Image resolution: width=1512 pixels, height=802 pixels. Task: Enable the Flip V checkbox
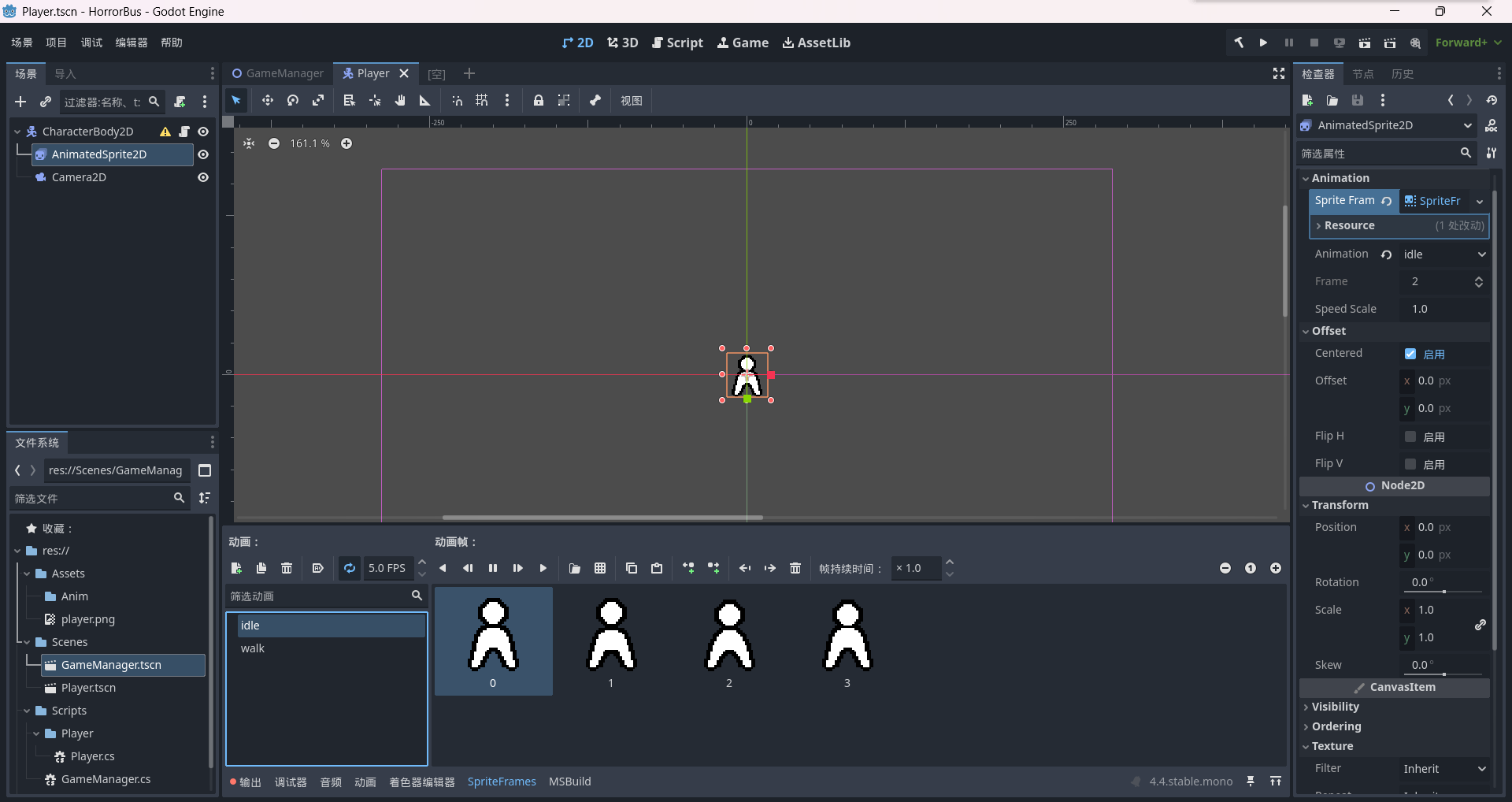[x=1410, y=464]
